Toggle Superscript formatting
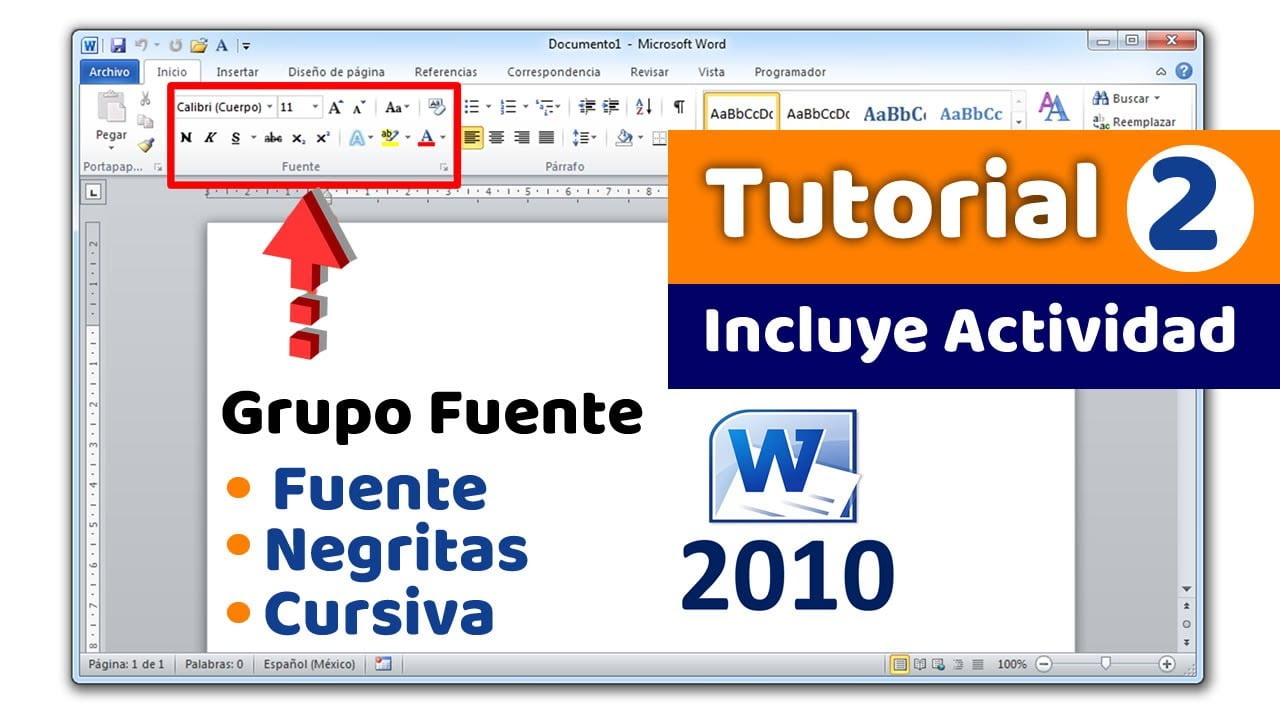 [323, 138]
